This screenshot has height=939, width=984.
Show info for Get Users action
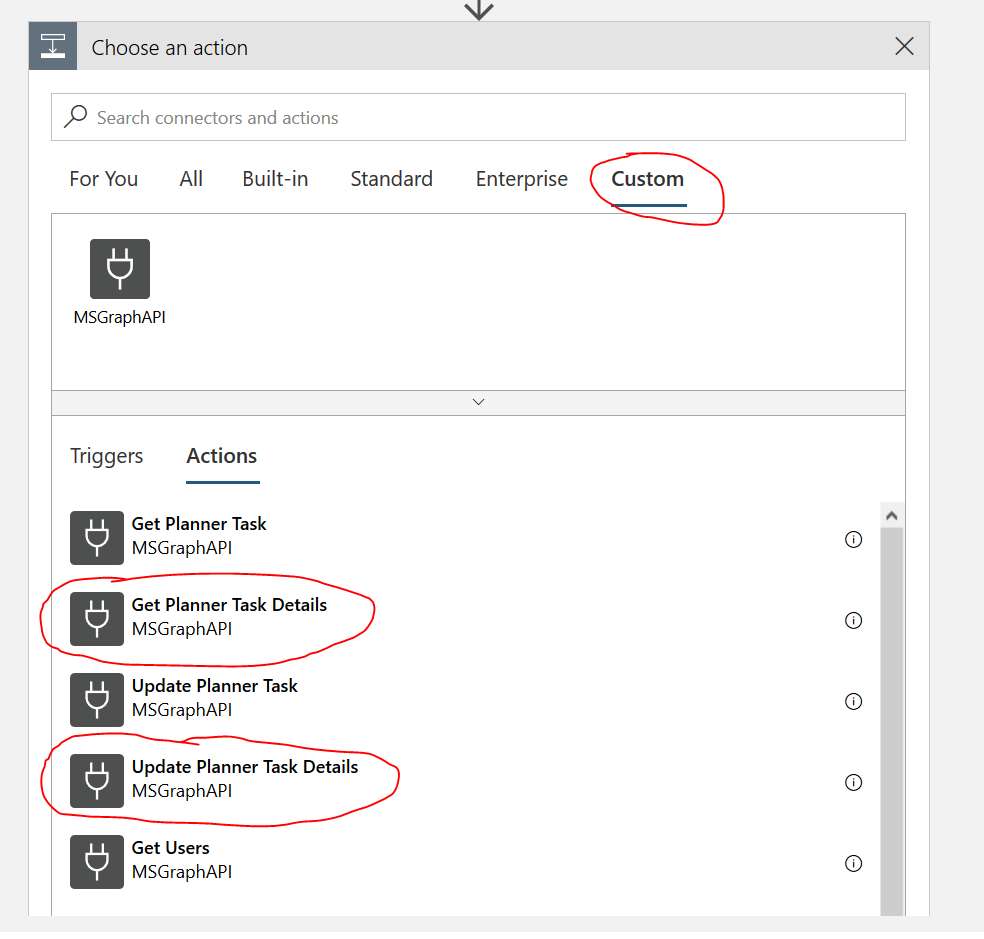click(853, 864)
